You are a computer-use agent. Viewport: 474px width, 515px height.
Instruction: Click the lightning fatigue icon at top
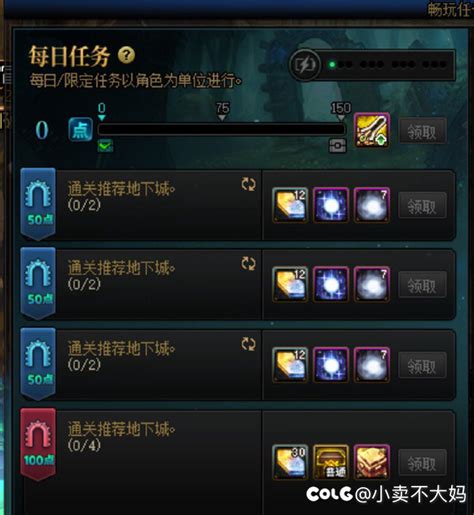[304, 65]
